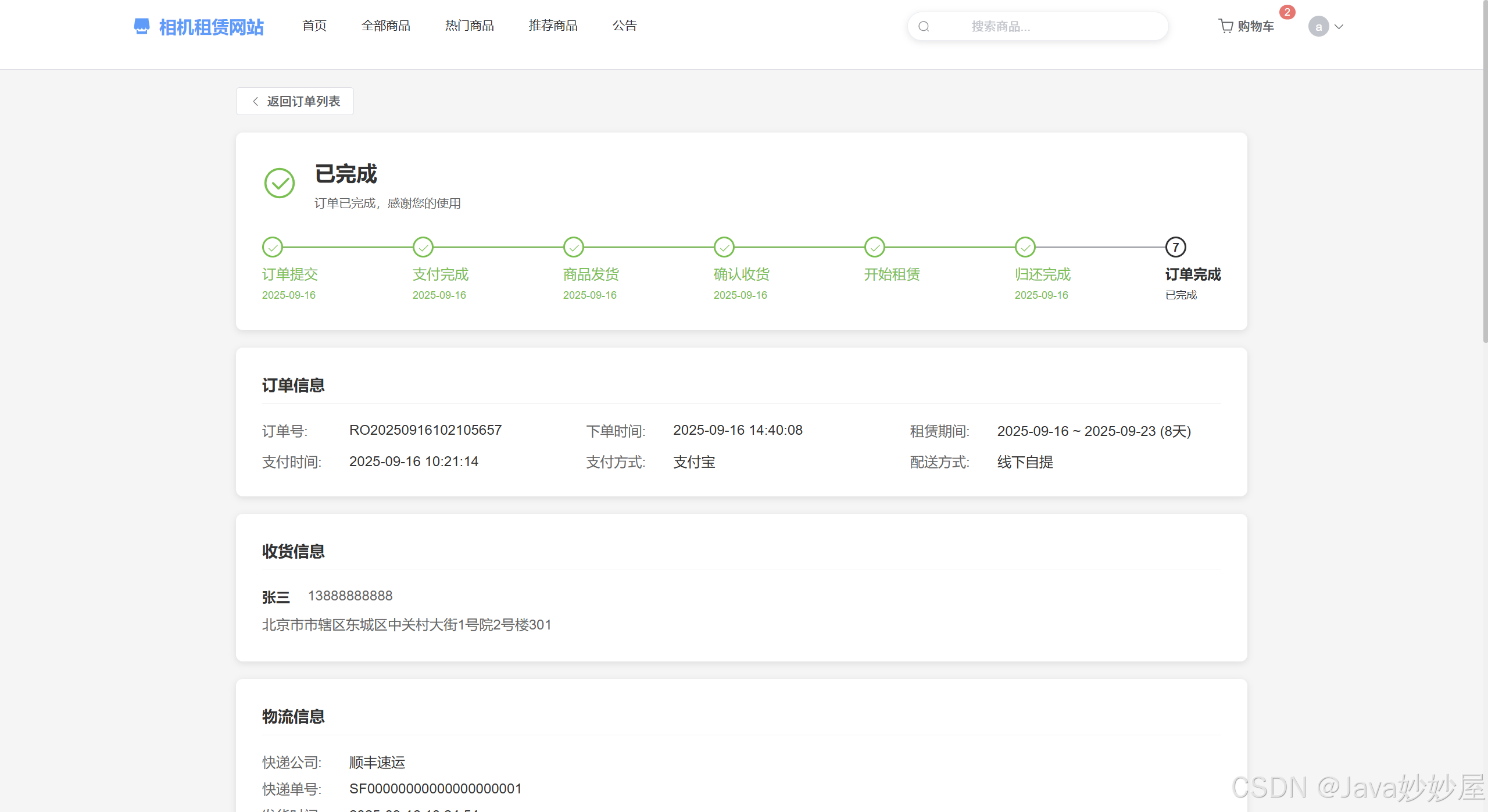Click the 返回订单列表 button
The height and width of the screenshot is (812, 1488).
tap(295, 101)
